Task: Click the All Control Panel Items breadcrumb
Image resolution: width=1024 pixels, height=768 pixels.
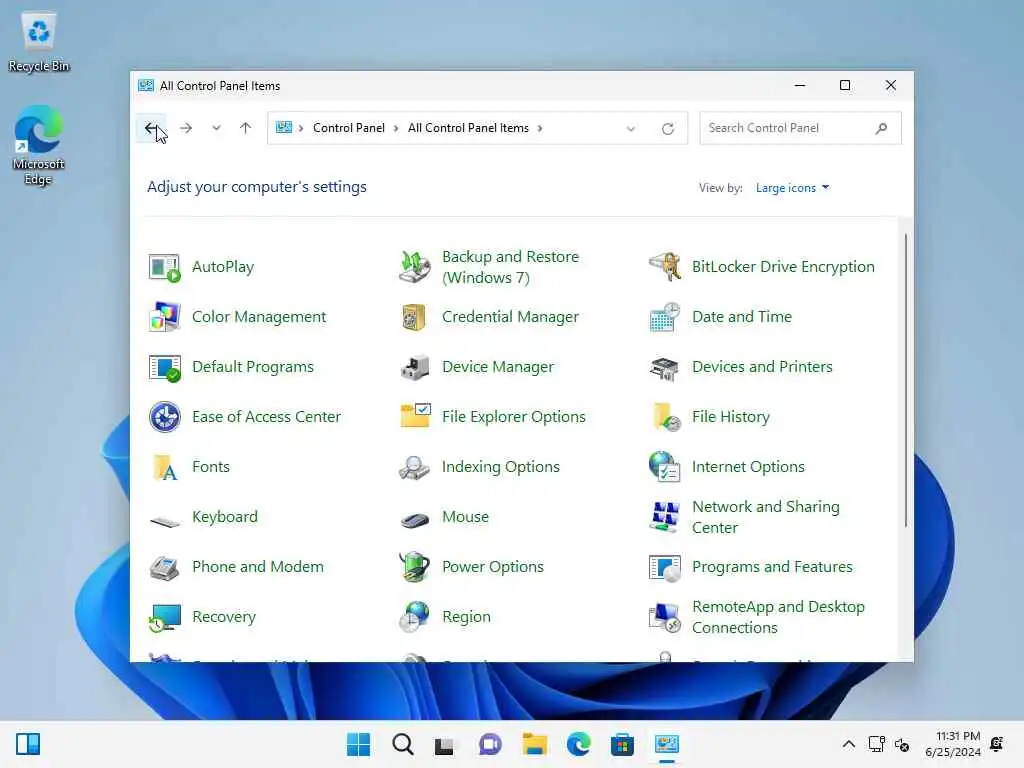Action: pos(468,128)
